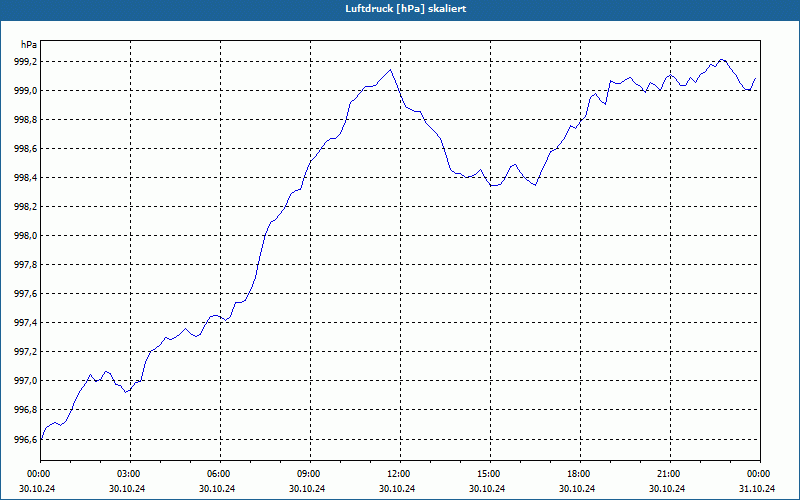Select the 998,2 y-axis label
This screenshot has height=500, width=800.
pos(26,207)
